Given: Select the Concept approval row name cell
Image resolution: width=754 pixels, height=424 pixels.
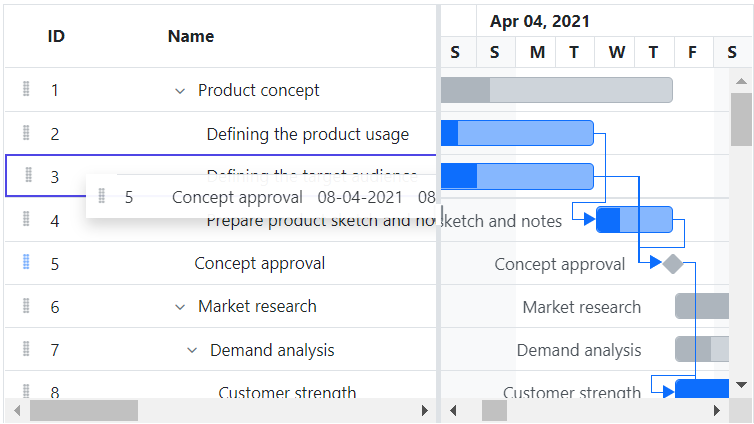Looking at the screenshot, I should (x=260, y=264).
